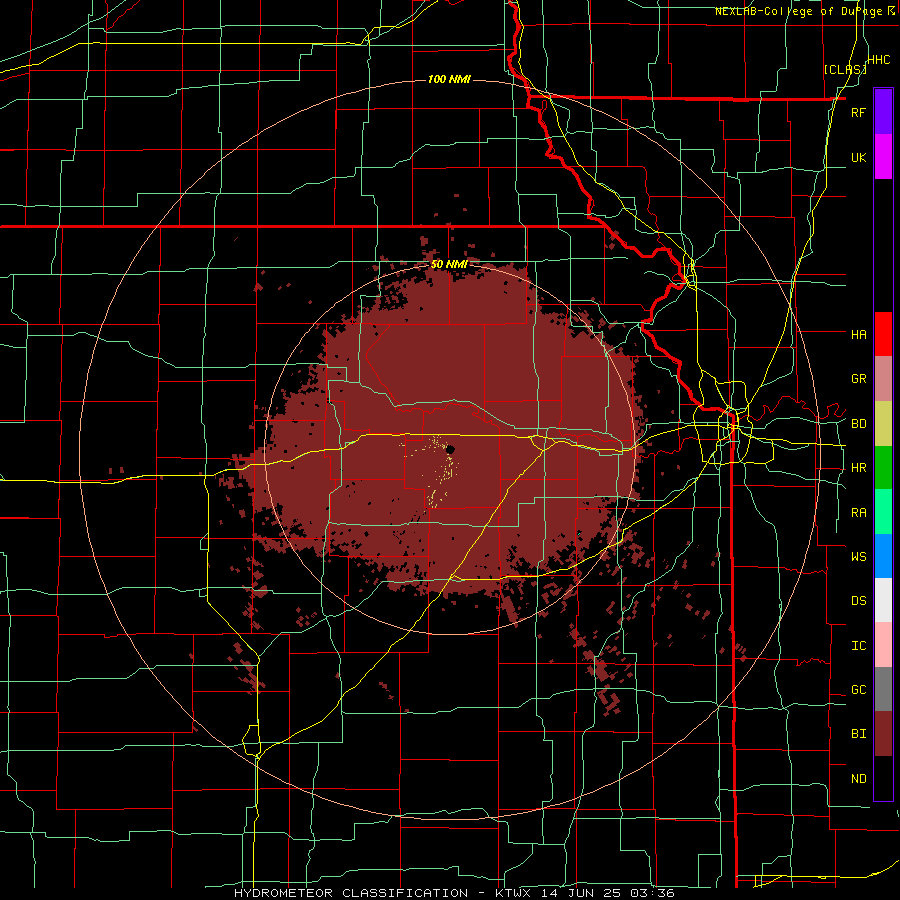The height and width of the screenshot is (900, 900).
Task: Click the GR salmon legend color swatch
Action: coord(883,378)
